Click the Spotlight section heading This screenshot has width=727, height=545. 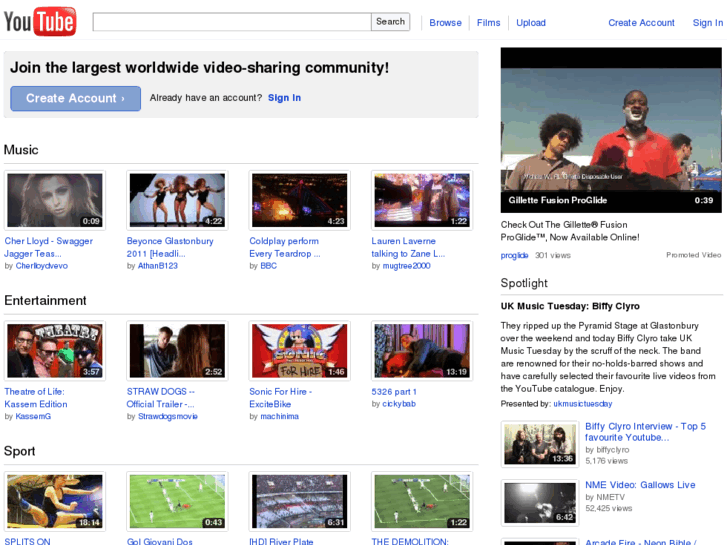(524, 283)
